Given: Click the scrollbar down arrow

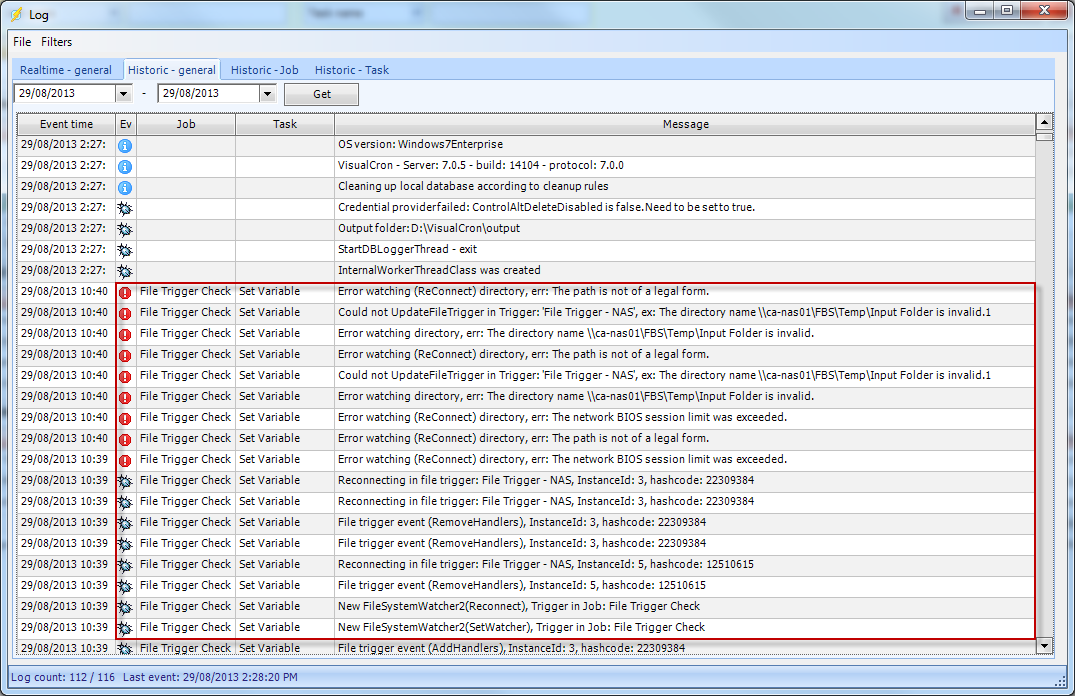Looking at the screenshot, I should [x=1044, y=646].
